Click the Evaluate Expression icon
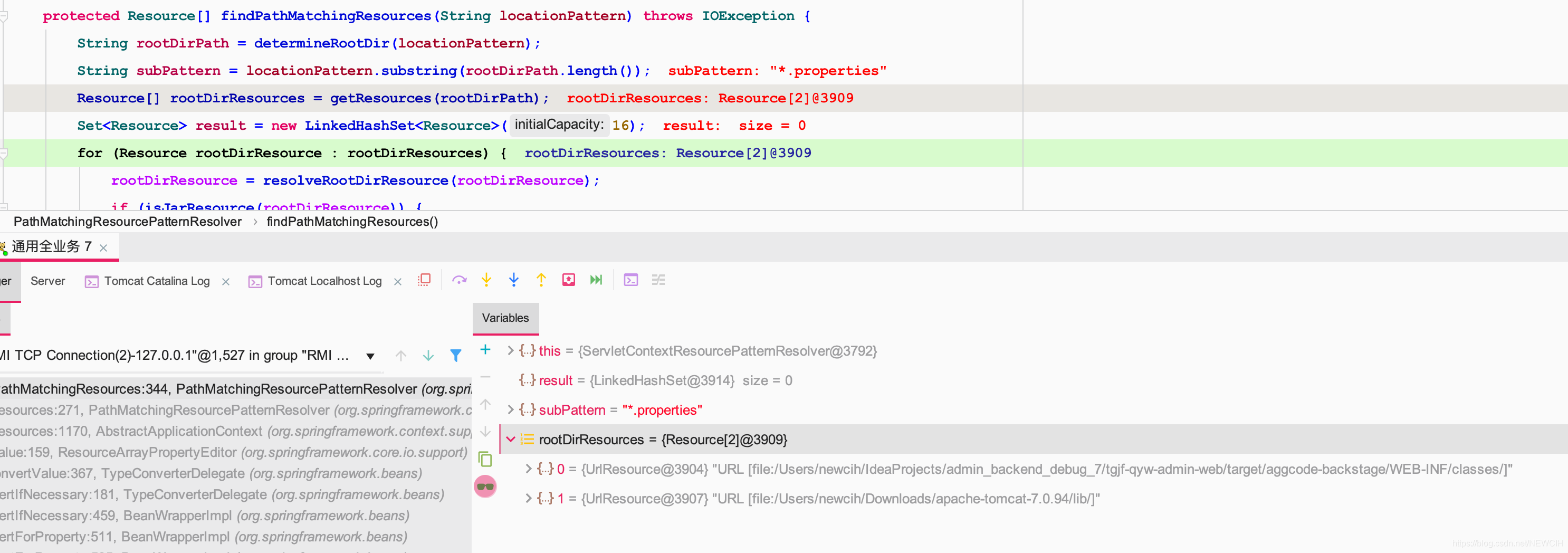Image resolution: width=1568 pixels, height=553 pixels. click(631, 280)
